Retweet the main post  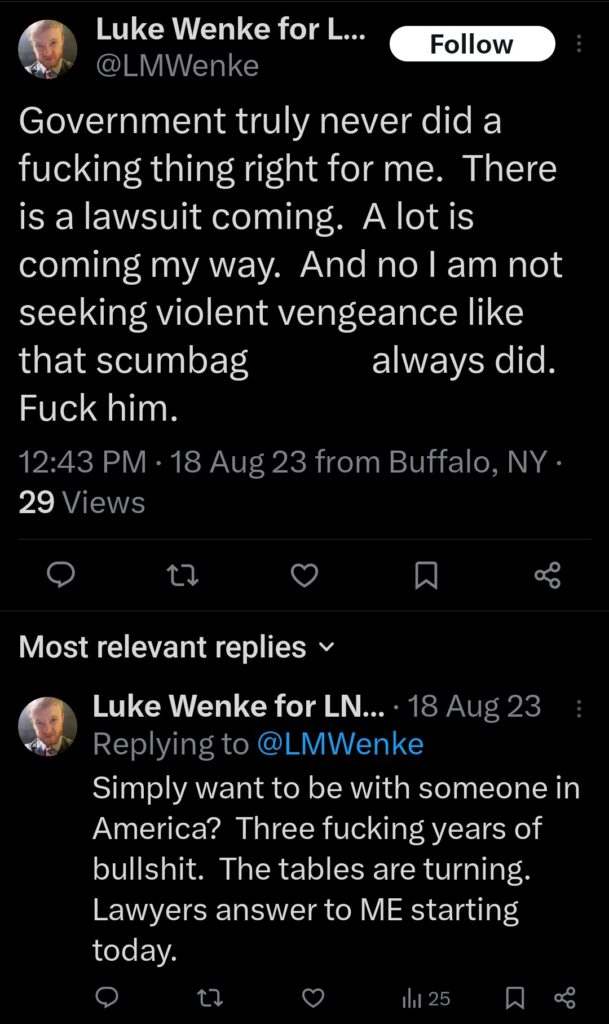click(184, 575)
